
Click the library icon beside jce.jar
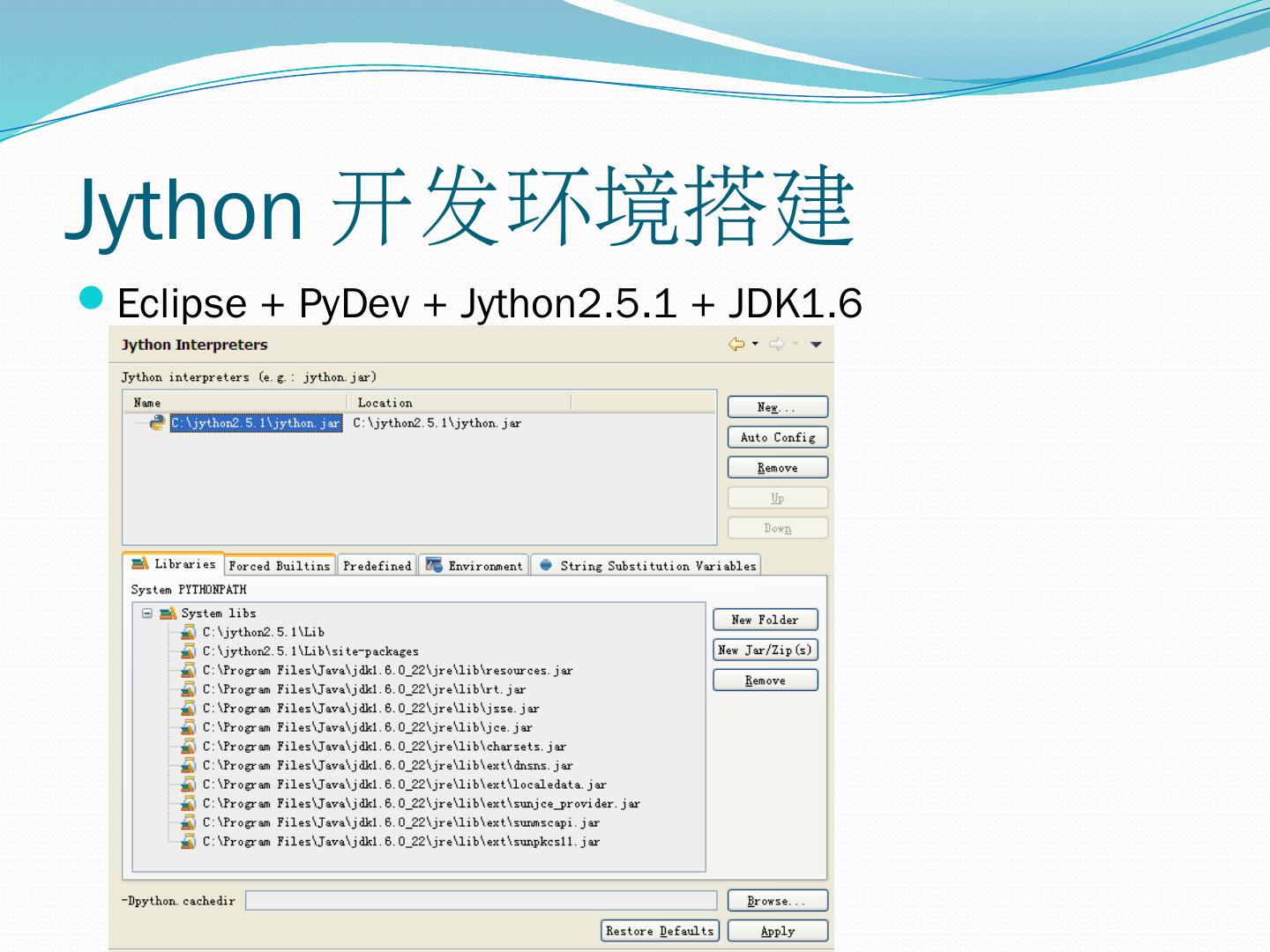click(188, 728)
